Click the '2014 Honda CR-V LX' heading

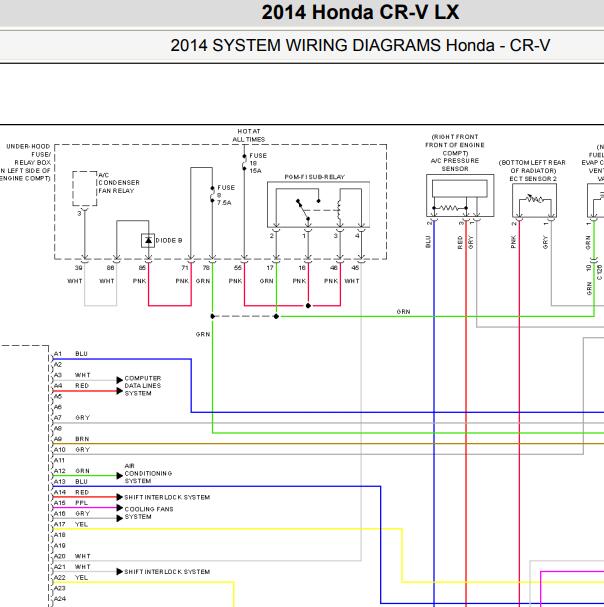[x=360, y=12]
